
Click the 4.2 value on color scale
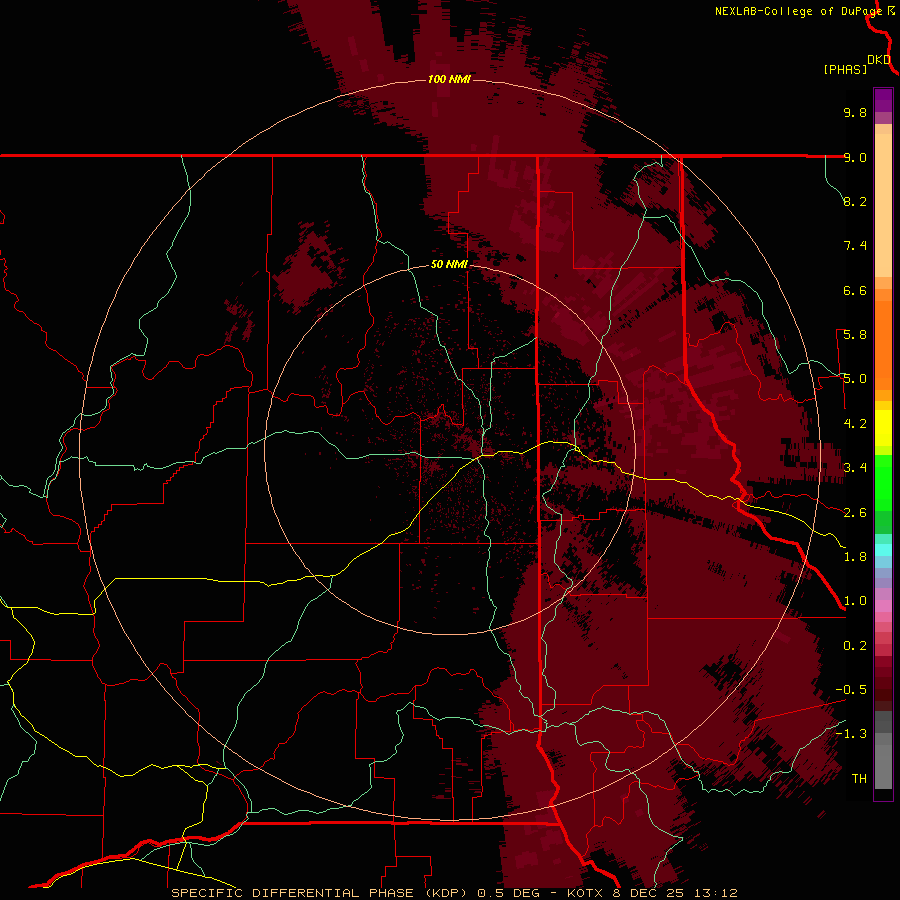855,424
